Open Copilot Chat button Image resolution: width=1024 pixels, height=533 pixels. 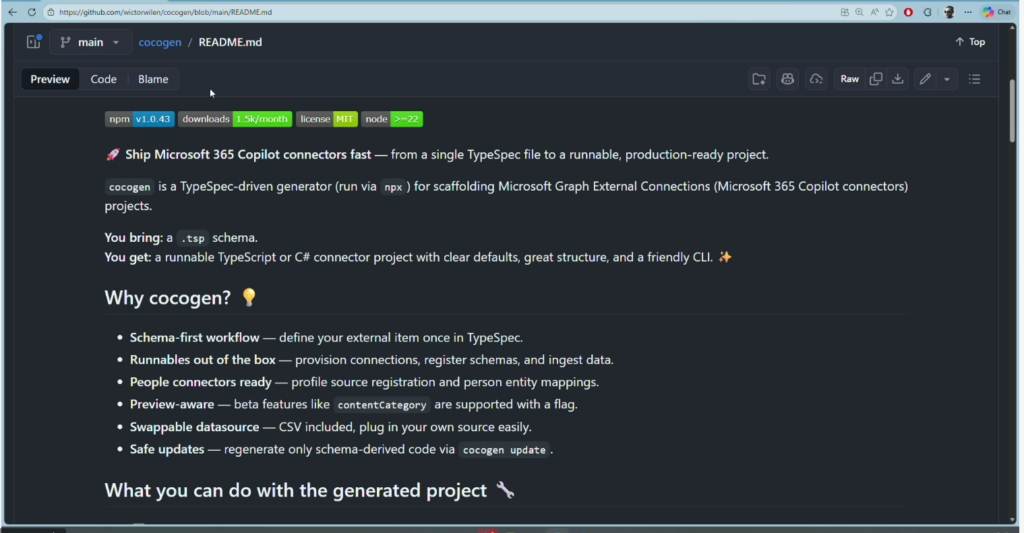(997, 12)
